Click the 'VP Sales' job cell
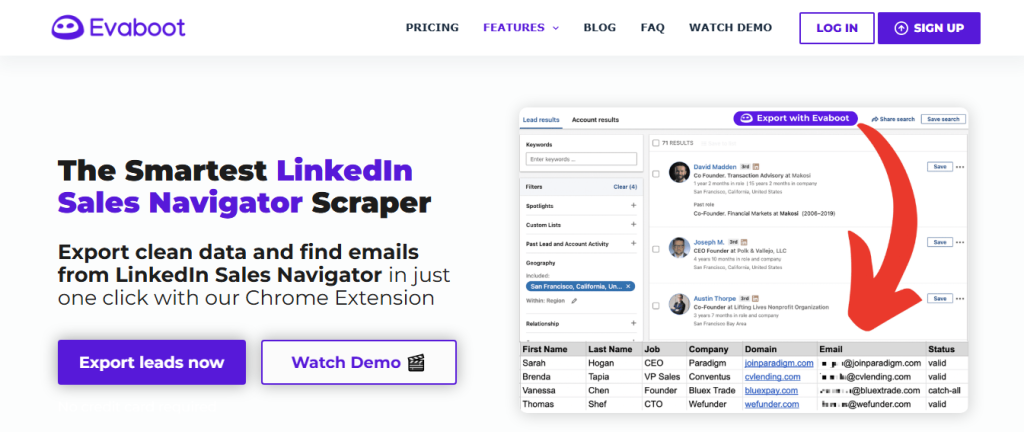Screen dimensions: 1024x432 (664, 377)
